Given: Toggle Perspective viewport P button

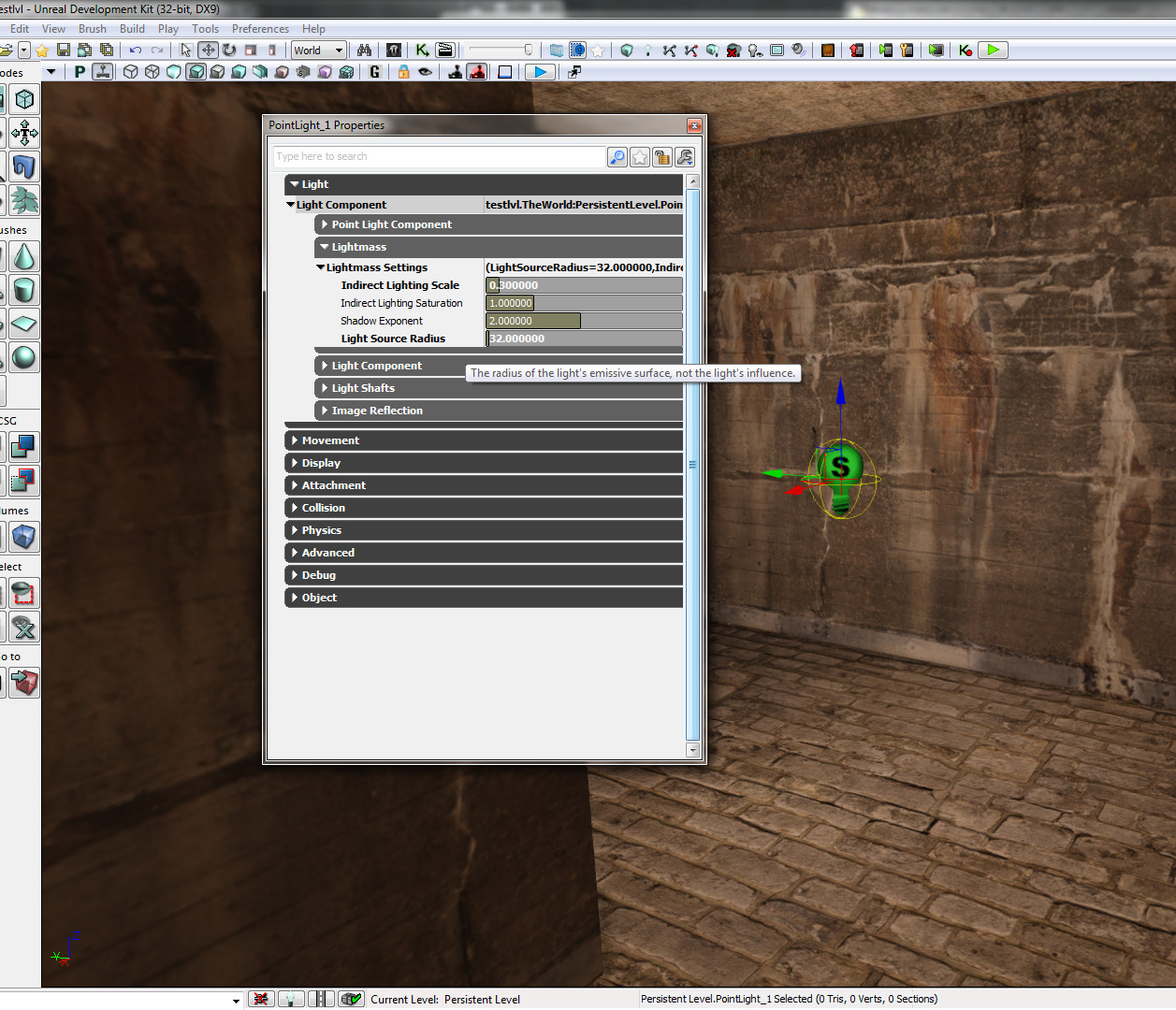Looking at the screenshot, I should point(80,72).
